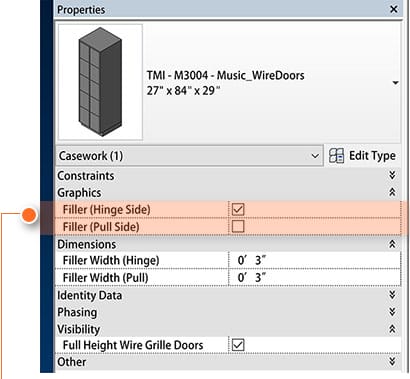Open the type selector dropdown arrow
The image size is (410, 379).
point(395,83)
